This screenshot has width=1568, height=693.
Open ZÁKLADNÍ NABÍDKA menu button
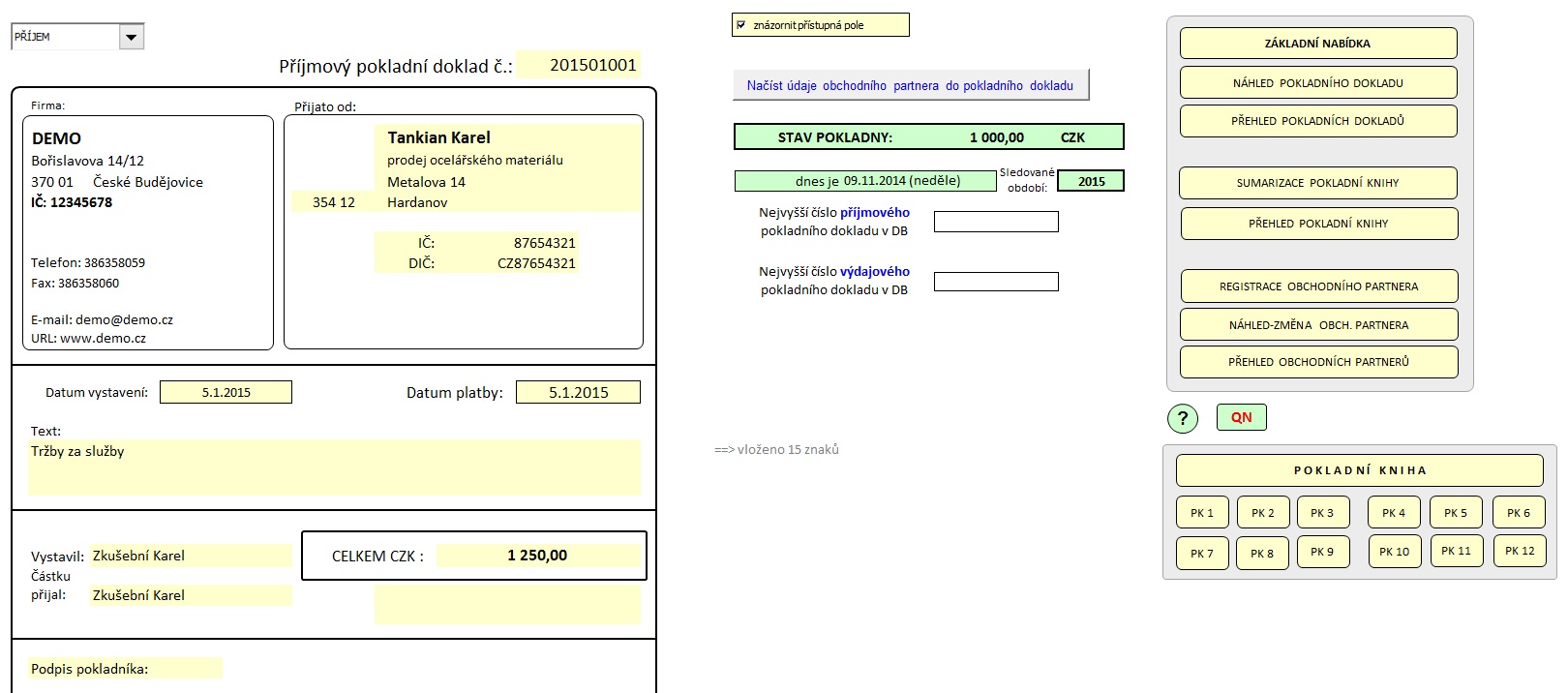point(1317,44)
